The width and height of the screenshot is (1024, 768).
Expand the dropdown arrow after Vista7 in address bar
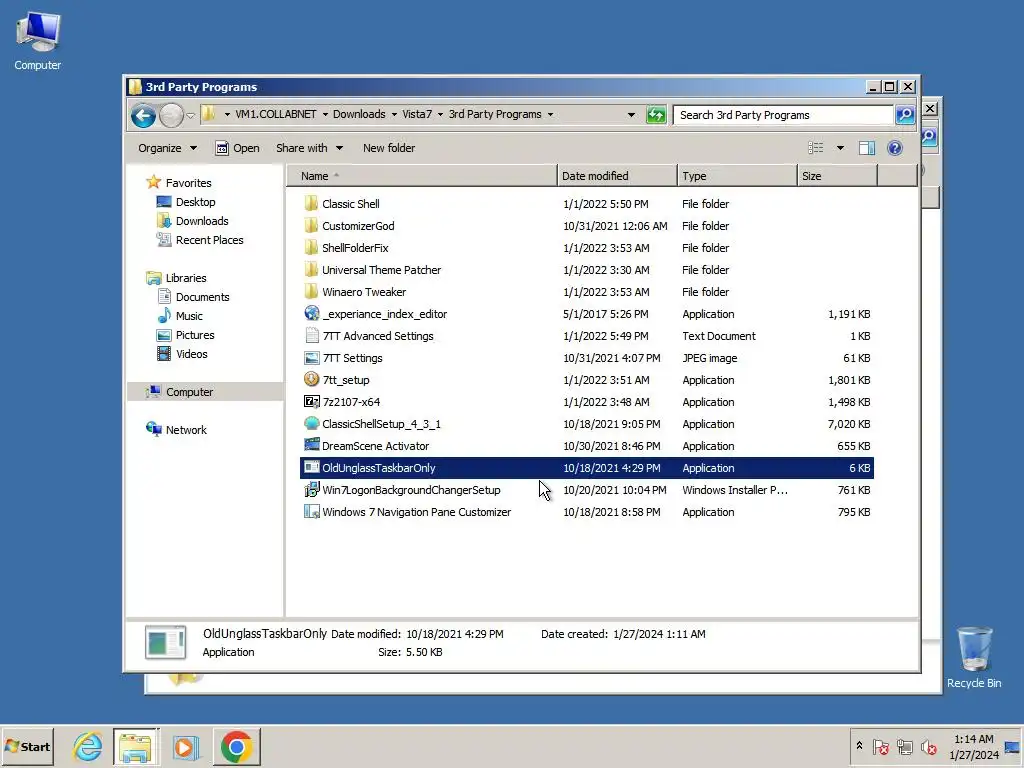(x=440, y=114)
